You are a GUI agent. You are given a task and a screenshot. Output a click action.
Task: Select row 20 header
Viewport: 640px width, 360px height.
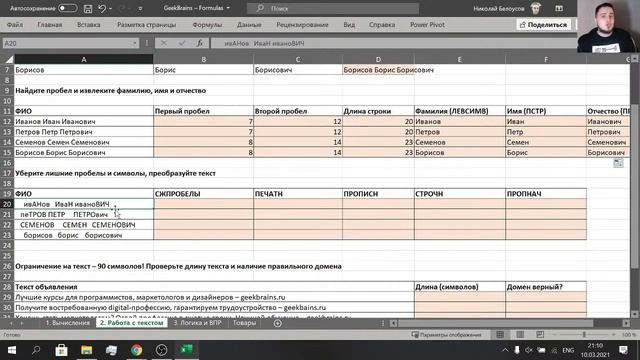point(7,204)
